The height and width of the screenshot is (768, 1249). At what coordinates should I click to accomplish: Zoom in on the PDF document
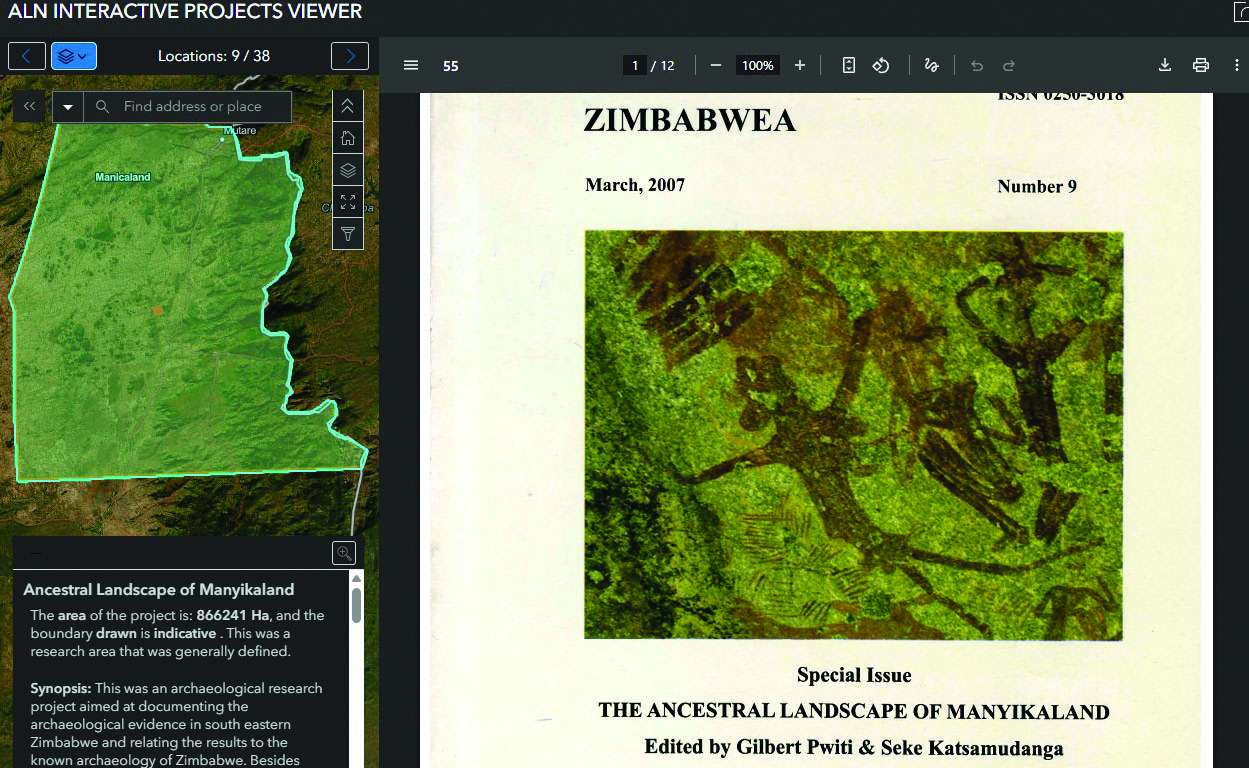(x=800, y=65)
